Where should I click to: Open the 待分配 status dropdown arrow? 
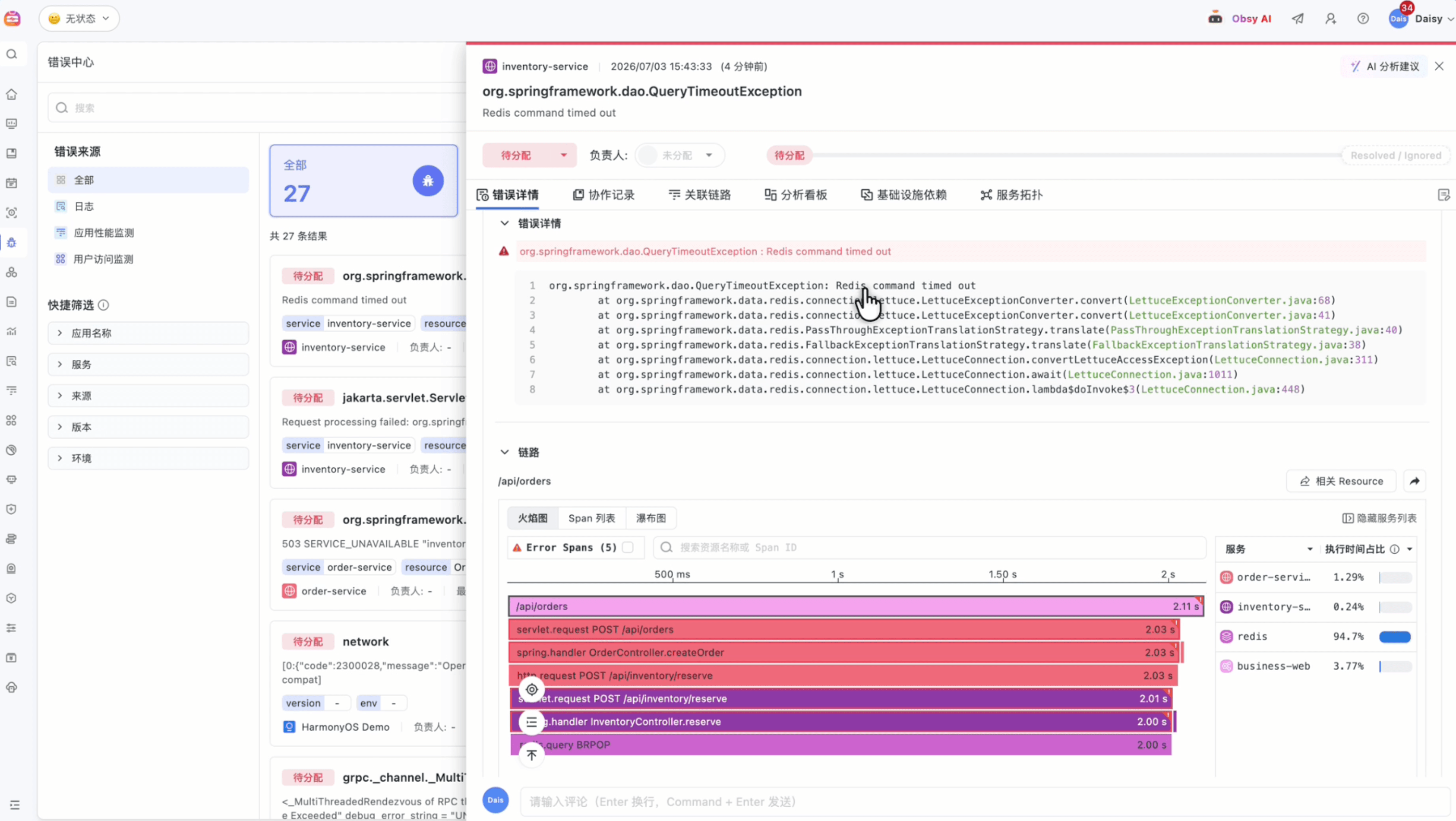click(563, 155)
